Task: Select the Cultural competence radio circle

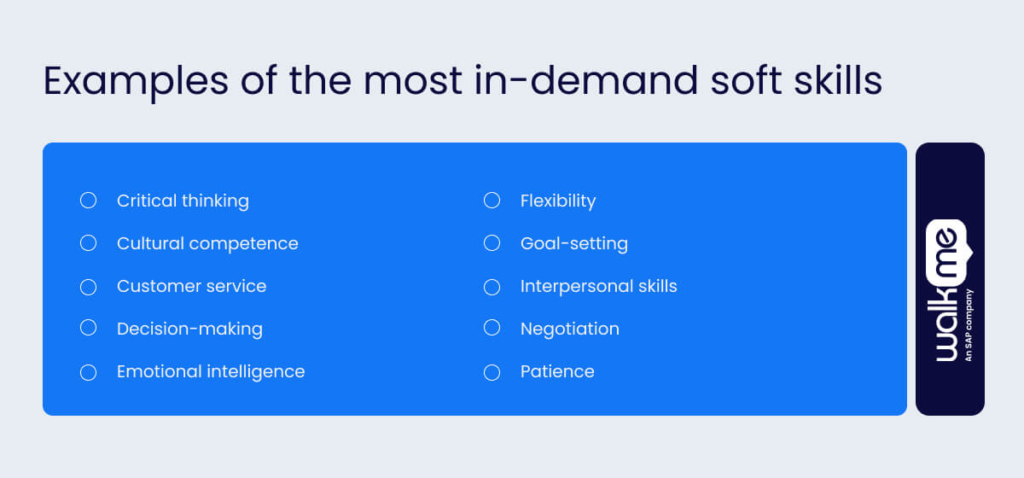Action: click(x=88, y=243)
